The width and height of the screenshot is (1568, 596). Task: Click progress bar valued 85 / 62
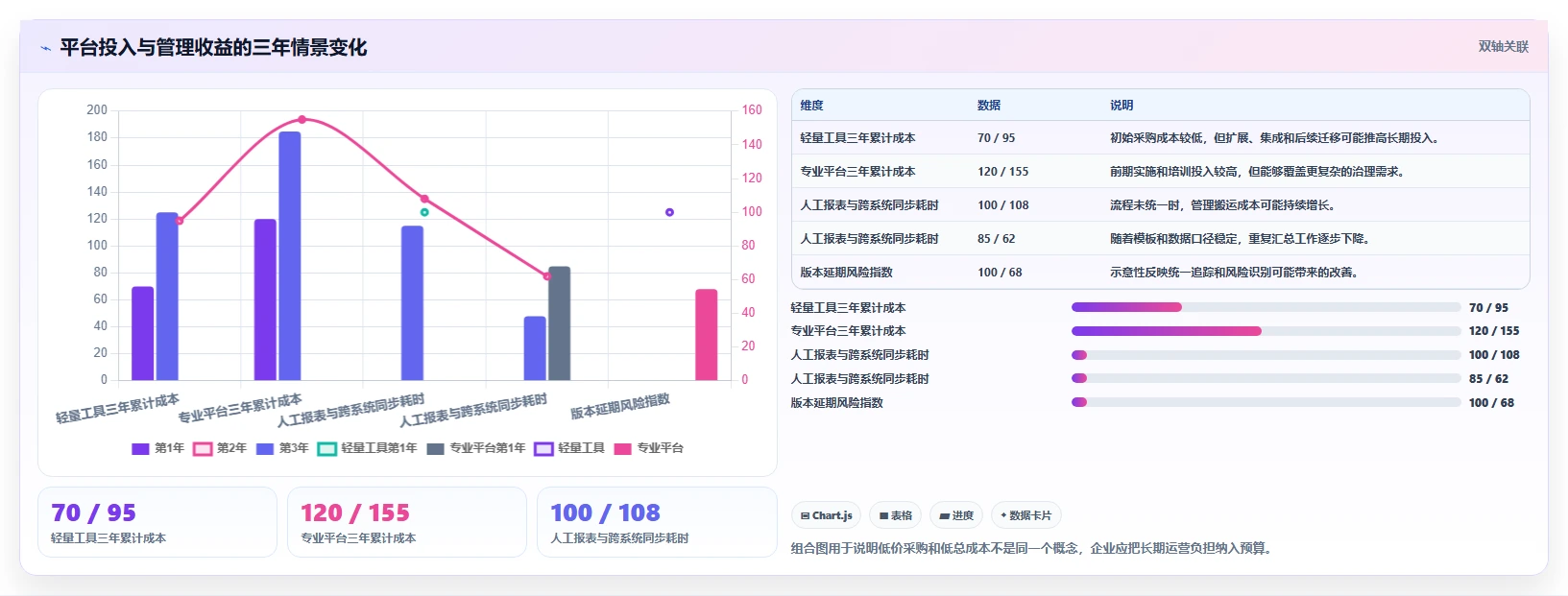(x=1266, y=379)
